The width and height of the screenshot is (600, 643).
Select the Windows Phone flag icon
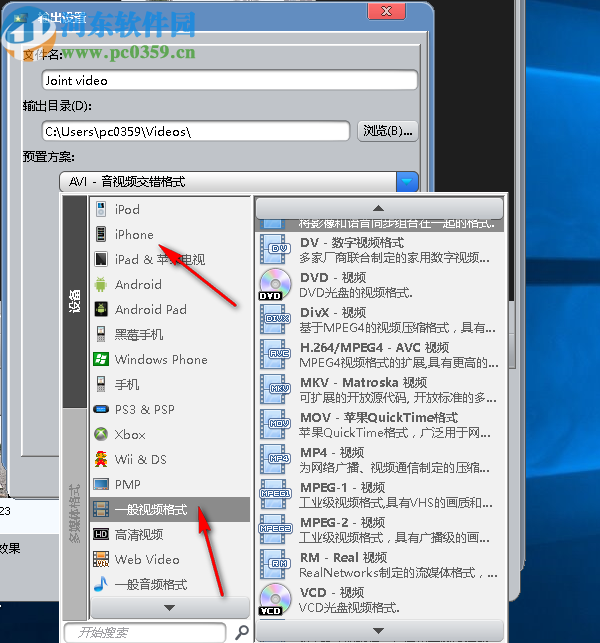point(101,359)
